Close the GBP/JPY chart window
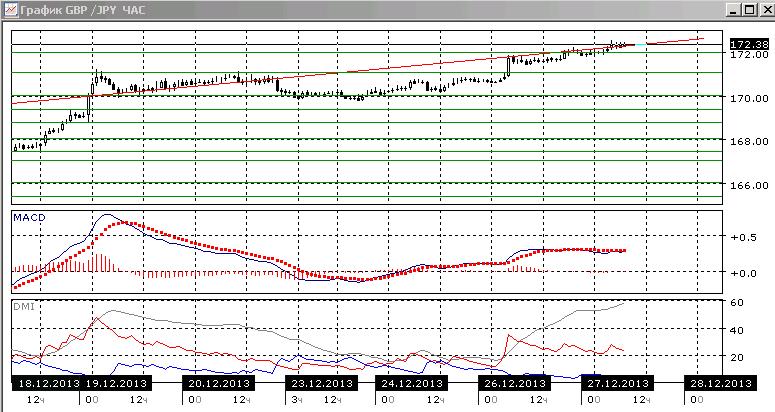The image size is (775, 412). [765, 10]
